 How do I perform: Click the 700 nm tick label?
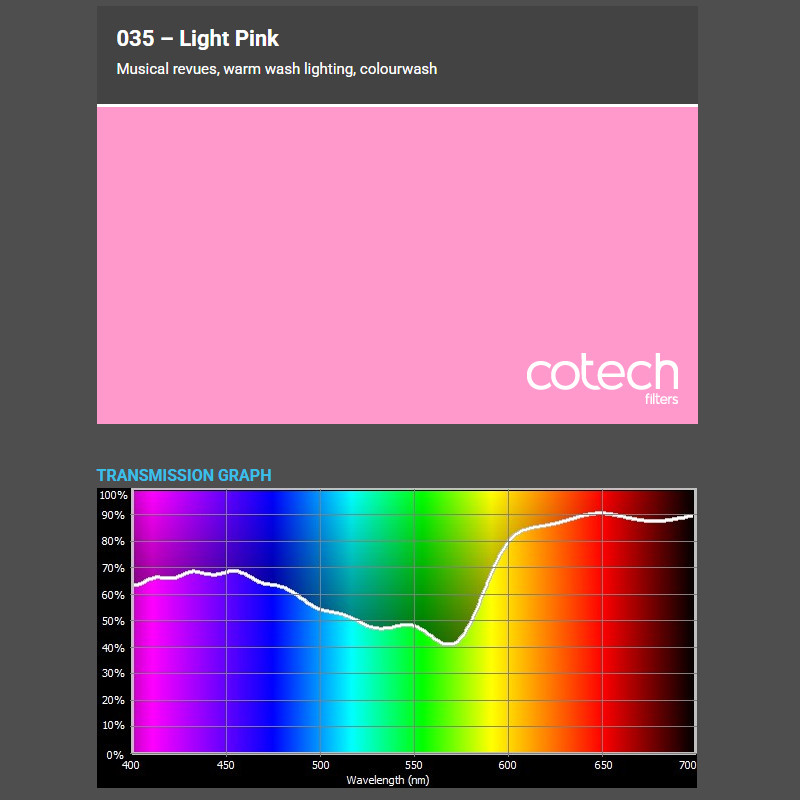pos(689,763)
